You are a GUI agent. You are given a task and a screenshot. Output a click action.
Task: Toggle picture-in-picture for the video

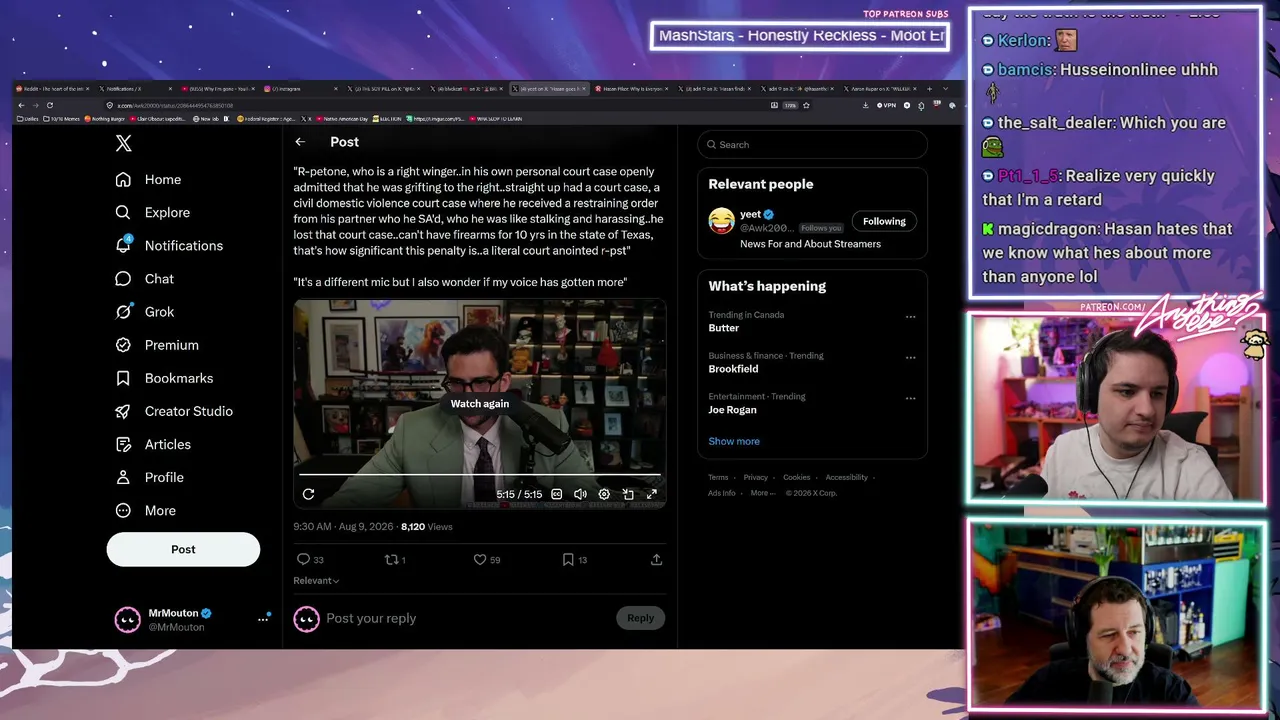628,494
